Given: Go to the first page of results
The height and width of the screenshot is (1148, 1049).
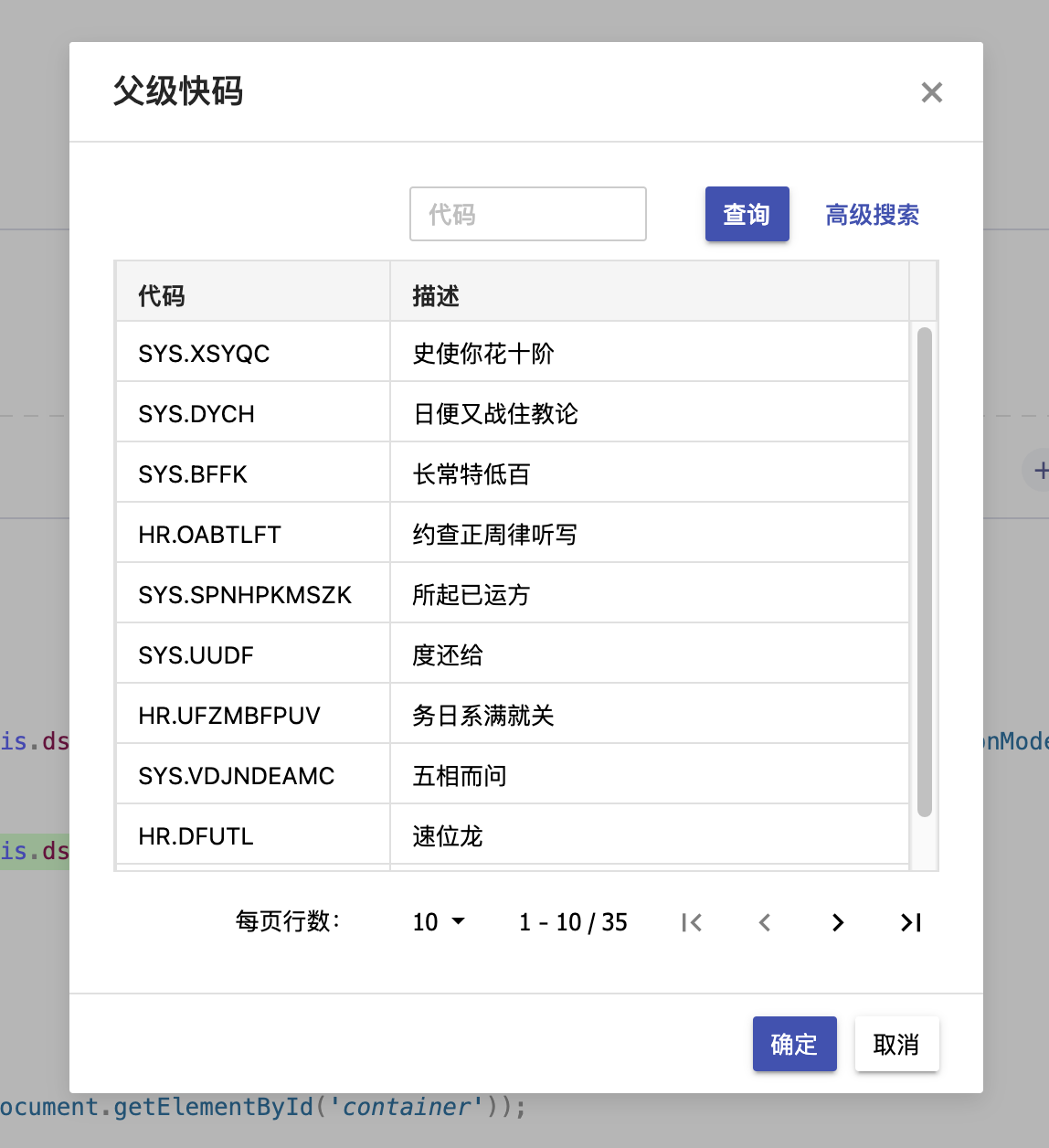Looking at the screenshot, I should [692, 922].
